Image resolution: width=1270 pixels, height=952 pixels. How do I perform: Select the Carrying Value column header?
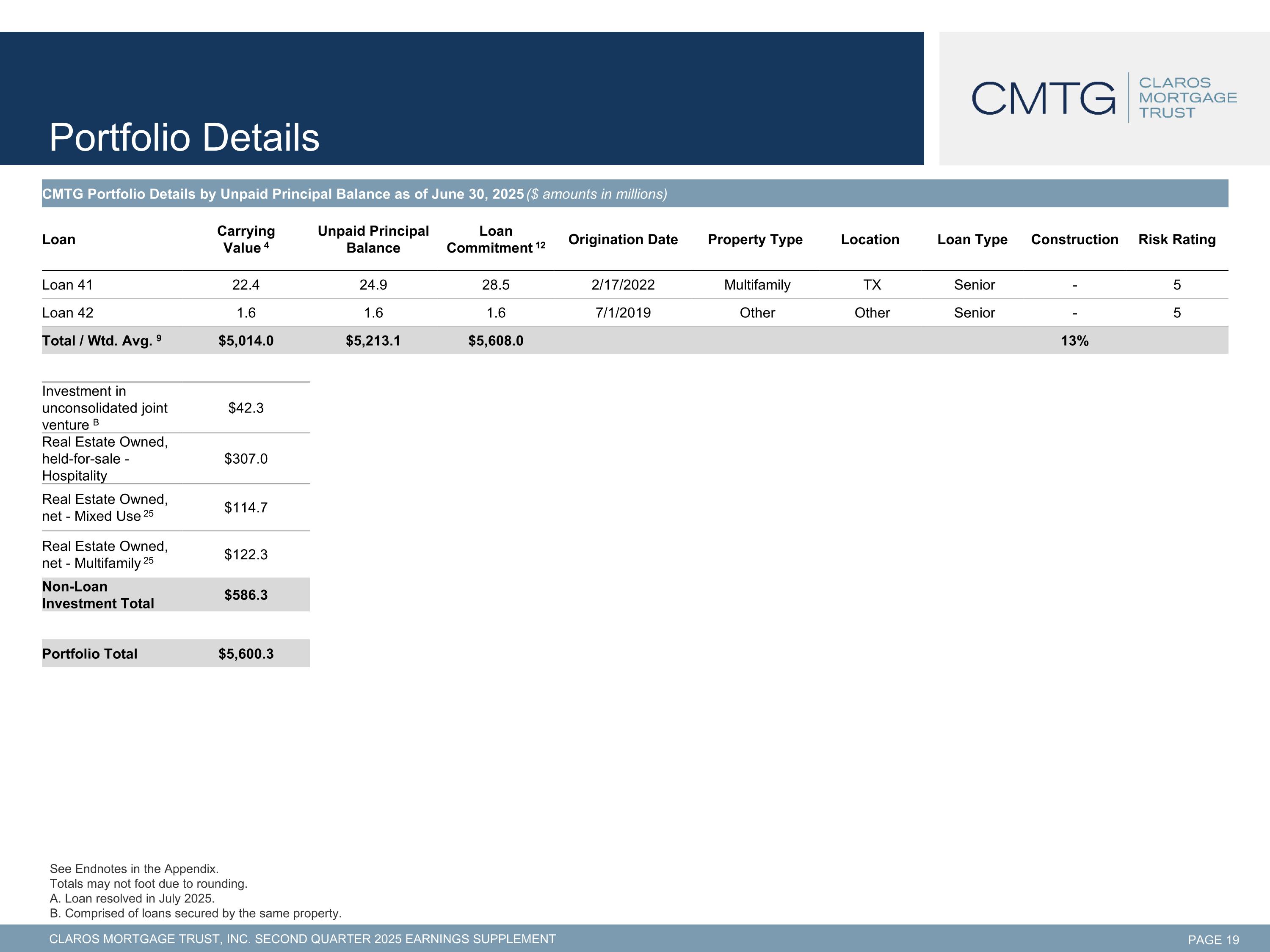[246, 239]
